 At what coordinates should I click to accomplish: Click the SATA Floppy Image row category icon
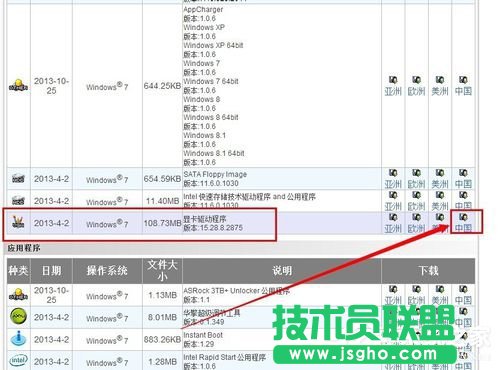coord(18,179)
